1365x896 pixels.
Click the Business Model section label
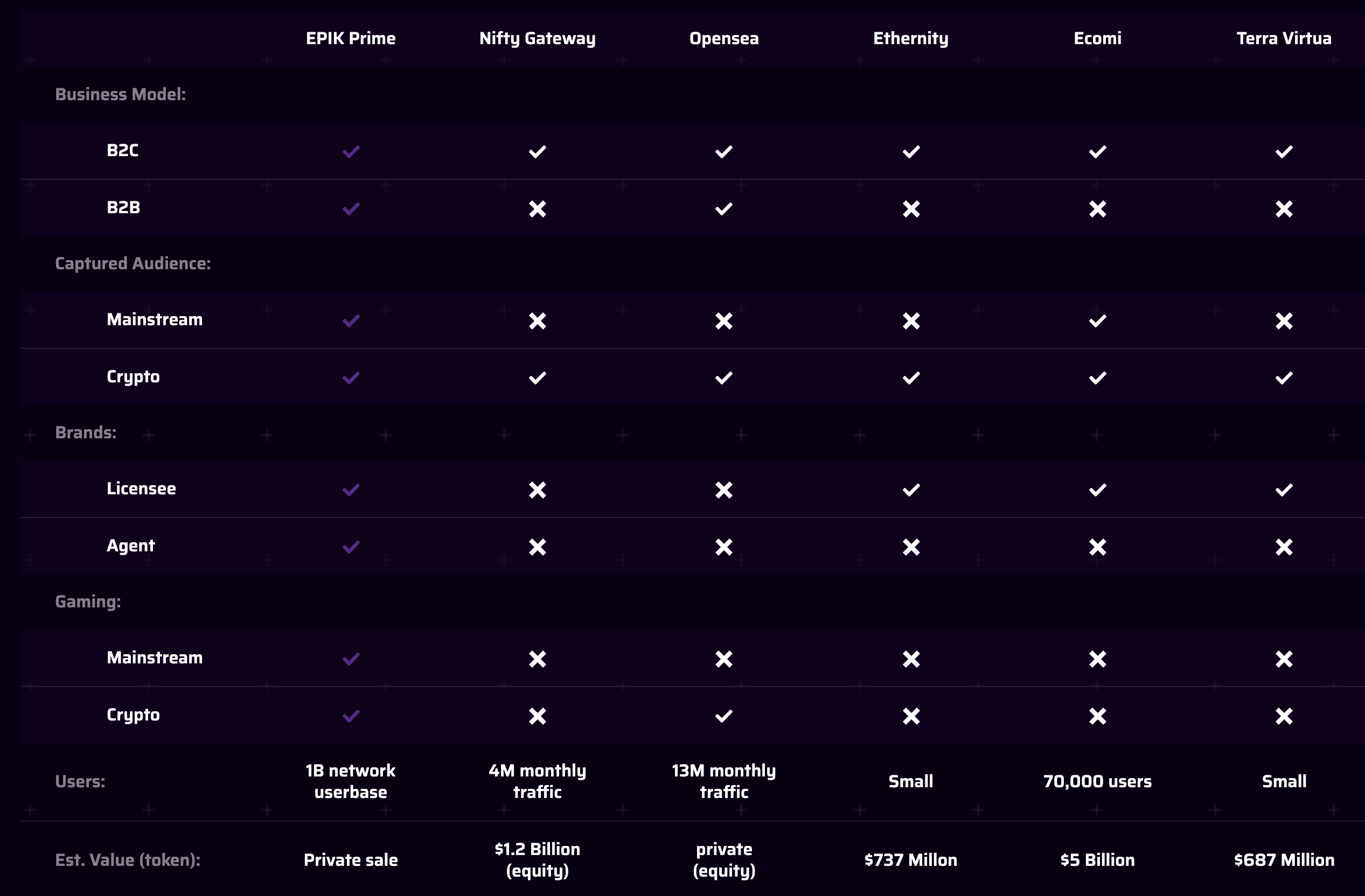coord(121,95)
